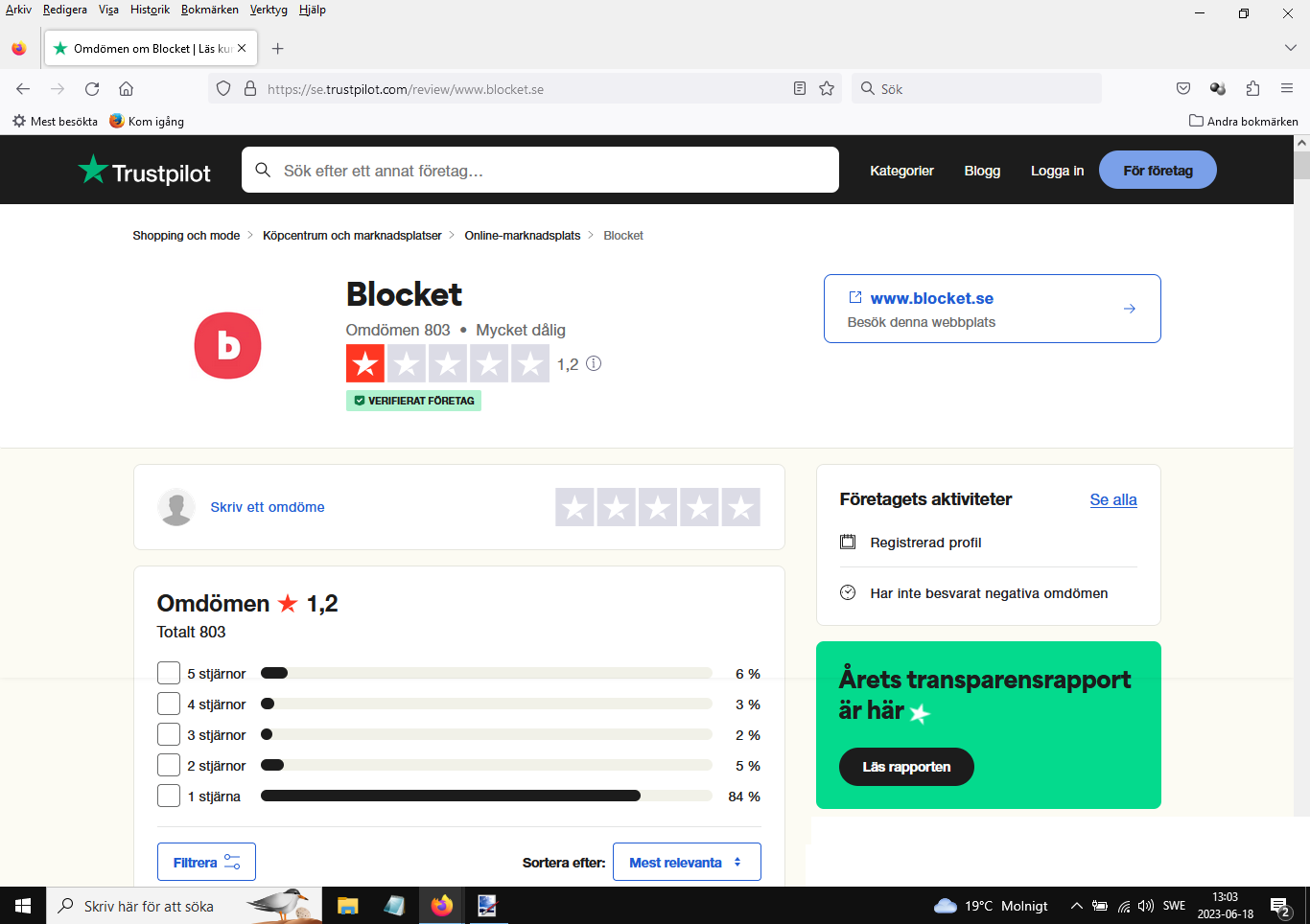Open Andra bokmärken folder
This screenshot has height=924, width=1310.
[1243, 121]
